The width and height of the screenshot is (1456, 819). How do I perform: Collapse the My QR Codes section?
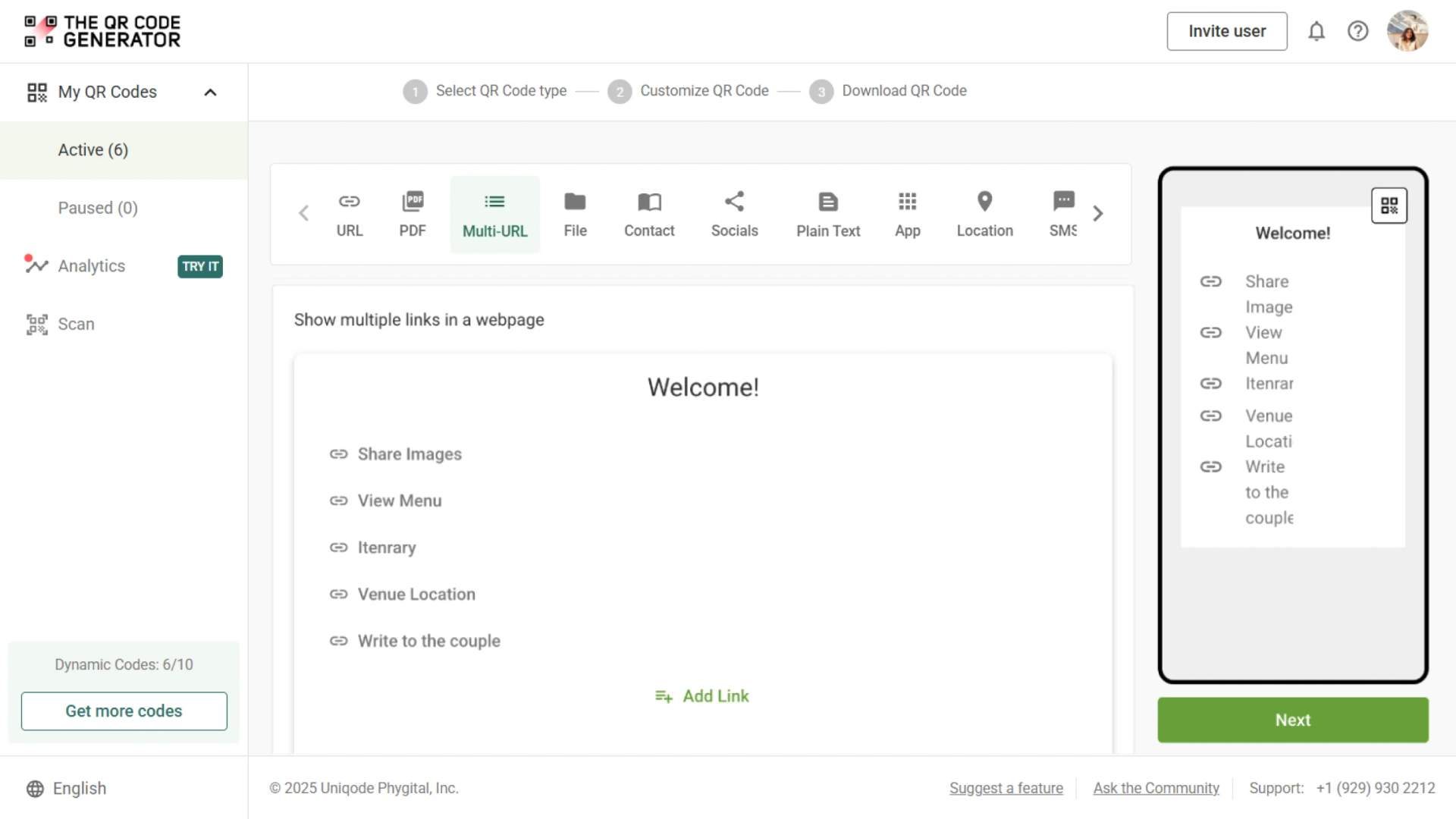coord(210,93)
